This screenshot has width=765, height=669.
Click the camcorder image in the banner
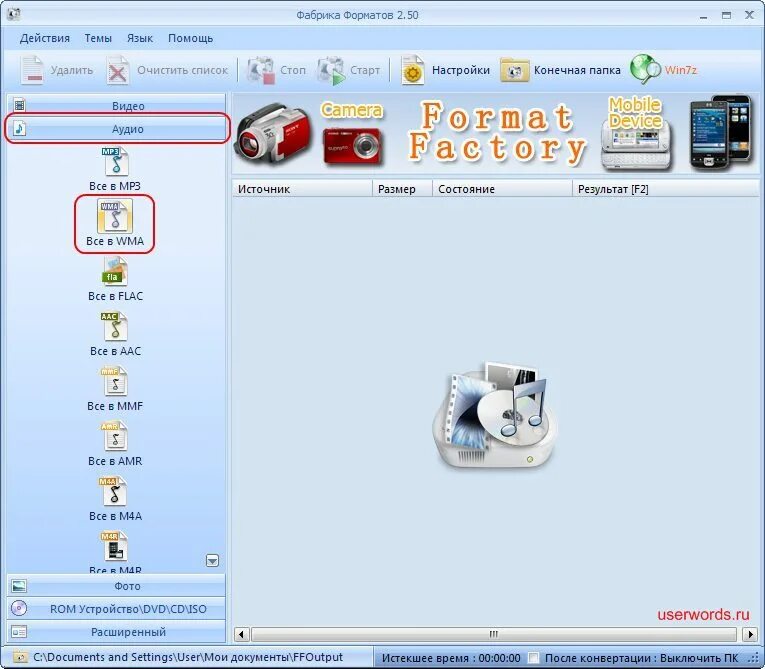[274, 133]
